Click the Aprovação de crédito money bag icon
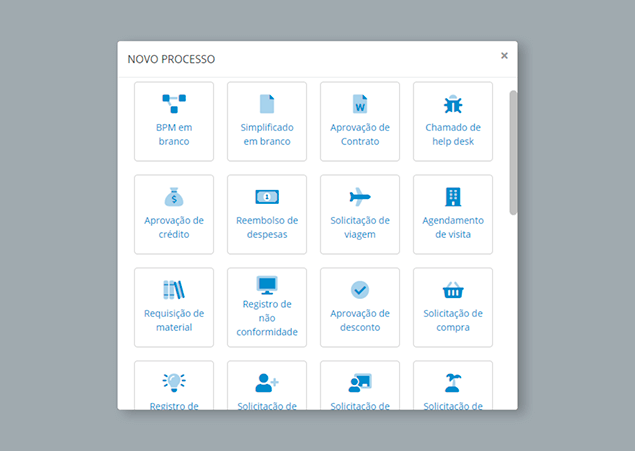 (x=174, y=196)
